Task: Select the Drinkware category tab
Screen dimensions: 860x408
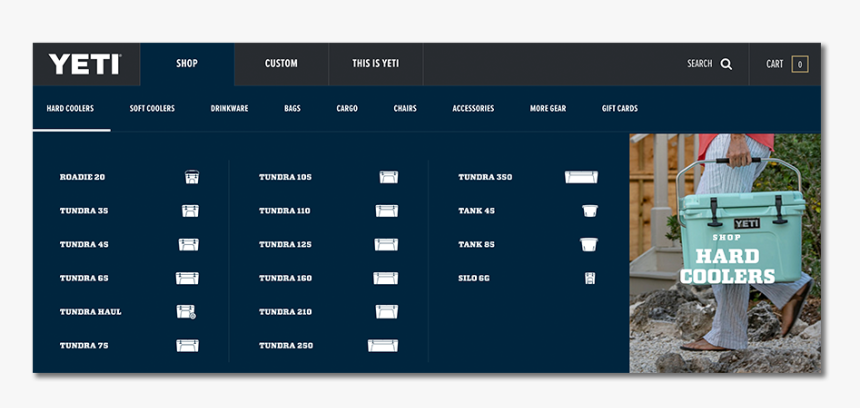Action: coord(229,109)
